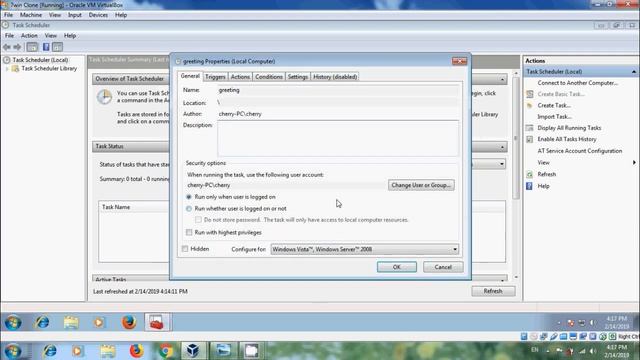Expand the View submenu arrow in Actions pane
Image resolution: width=640 pixels, height=360 pixels.
click(634, 163)
